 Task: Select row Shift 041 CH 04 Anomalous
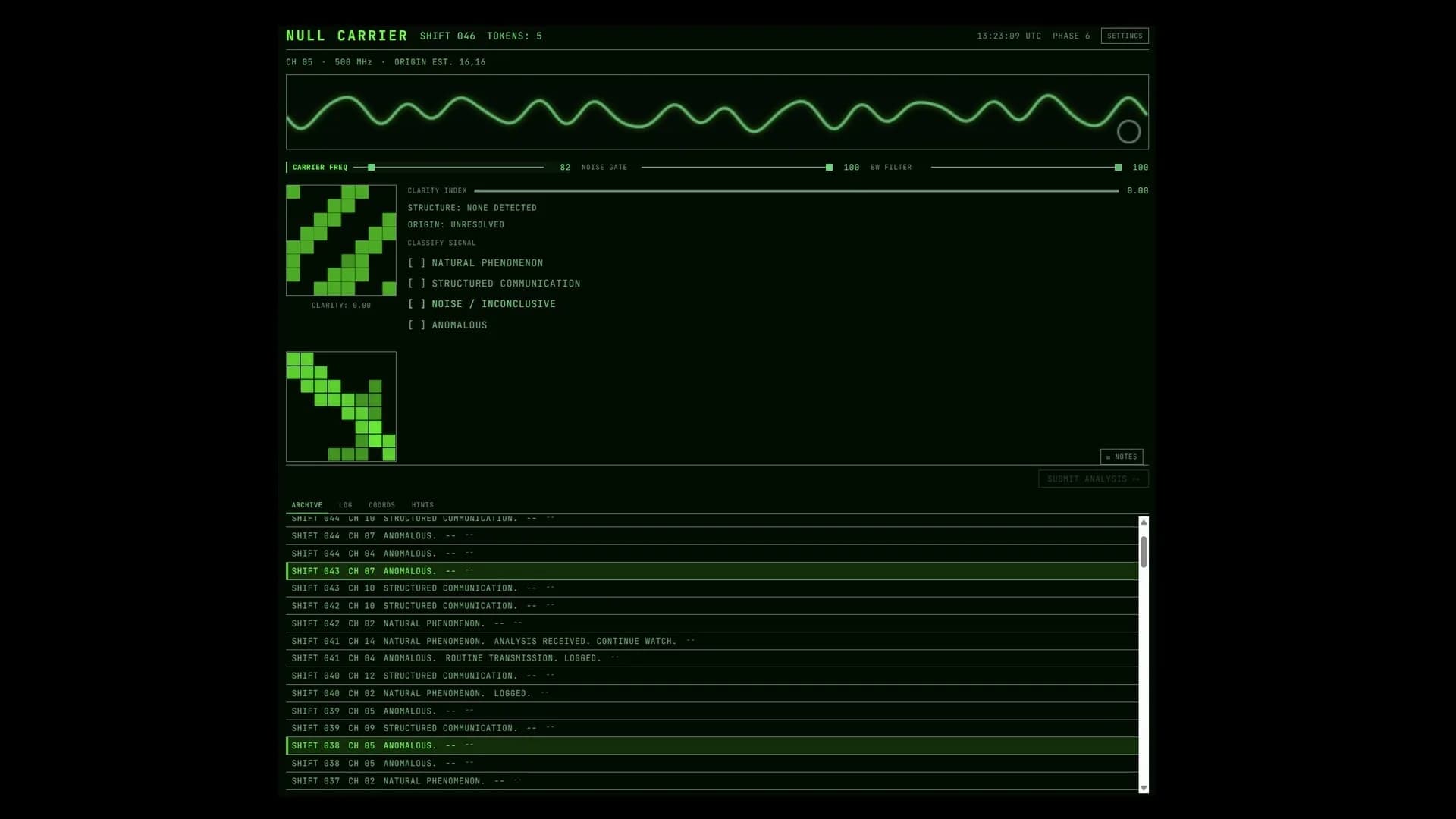(712, 658)
